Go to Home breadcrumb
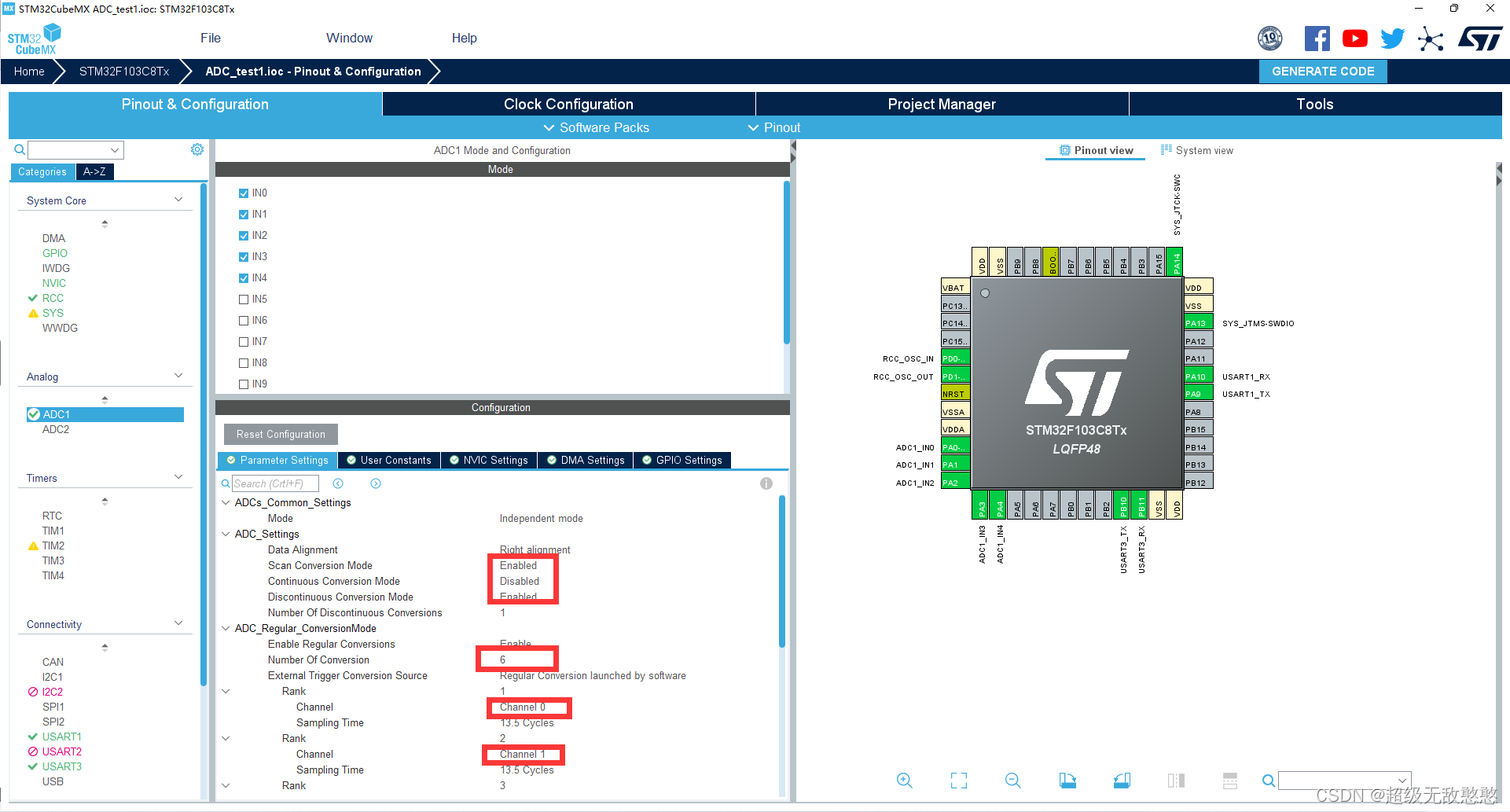Viewport: 1510px width, 812px height. tap(29, 72)
